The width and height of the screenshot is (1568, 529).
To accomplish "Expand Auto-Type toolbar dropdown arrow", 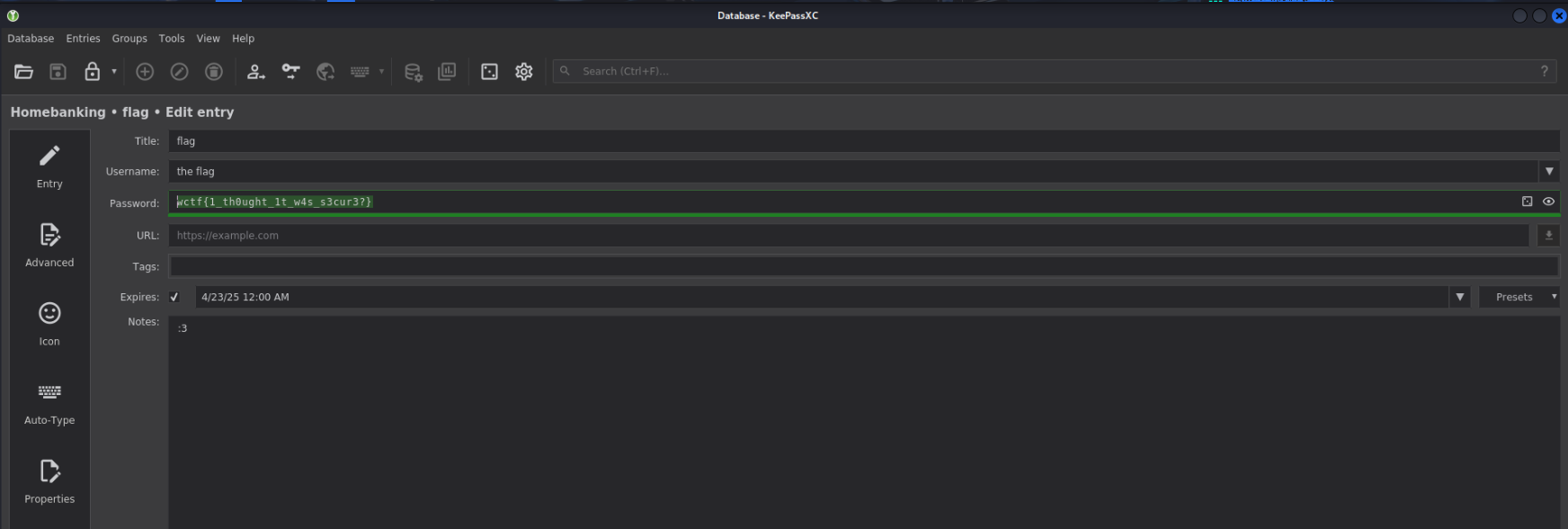I will (x=381, y=72).
